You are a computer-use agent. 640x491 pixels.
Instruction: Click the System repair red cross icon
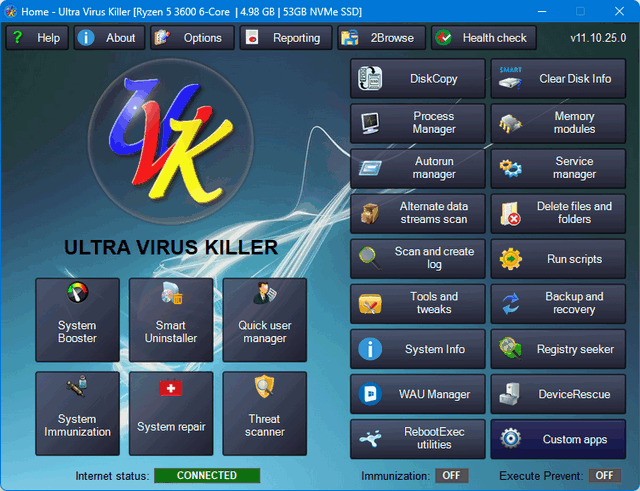point(171,388)
